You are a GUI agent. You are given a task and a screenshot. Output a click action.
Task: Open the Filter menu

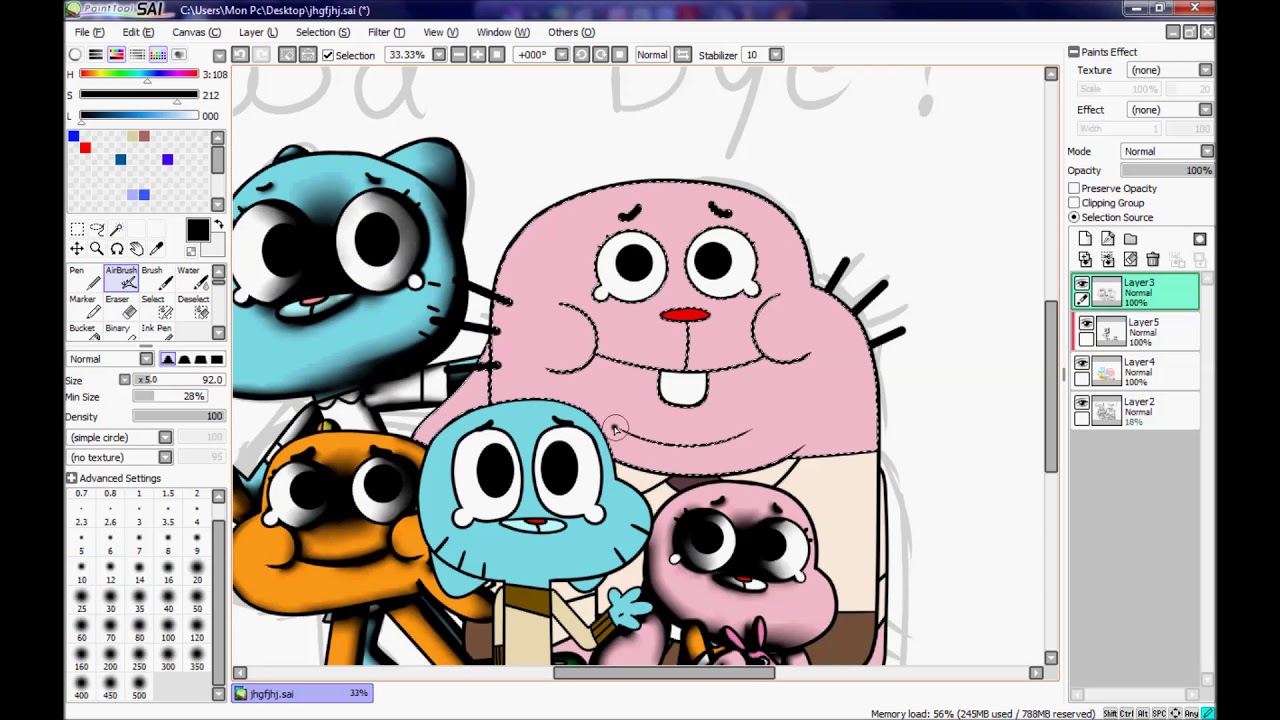point(386,32)
